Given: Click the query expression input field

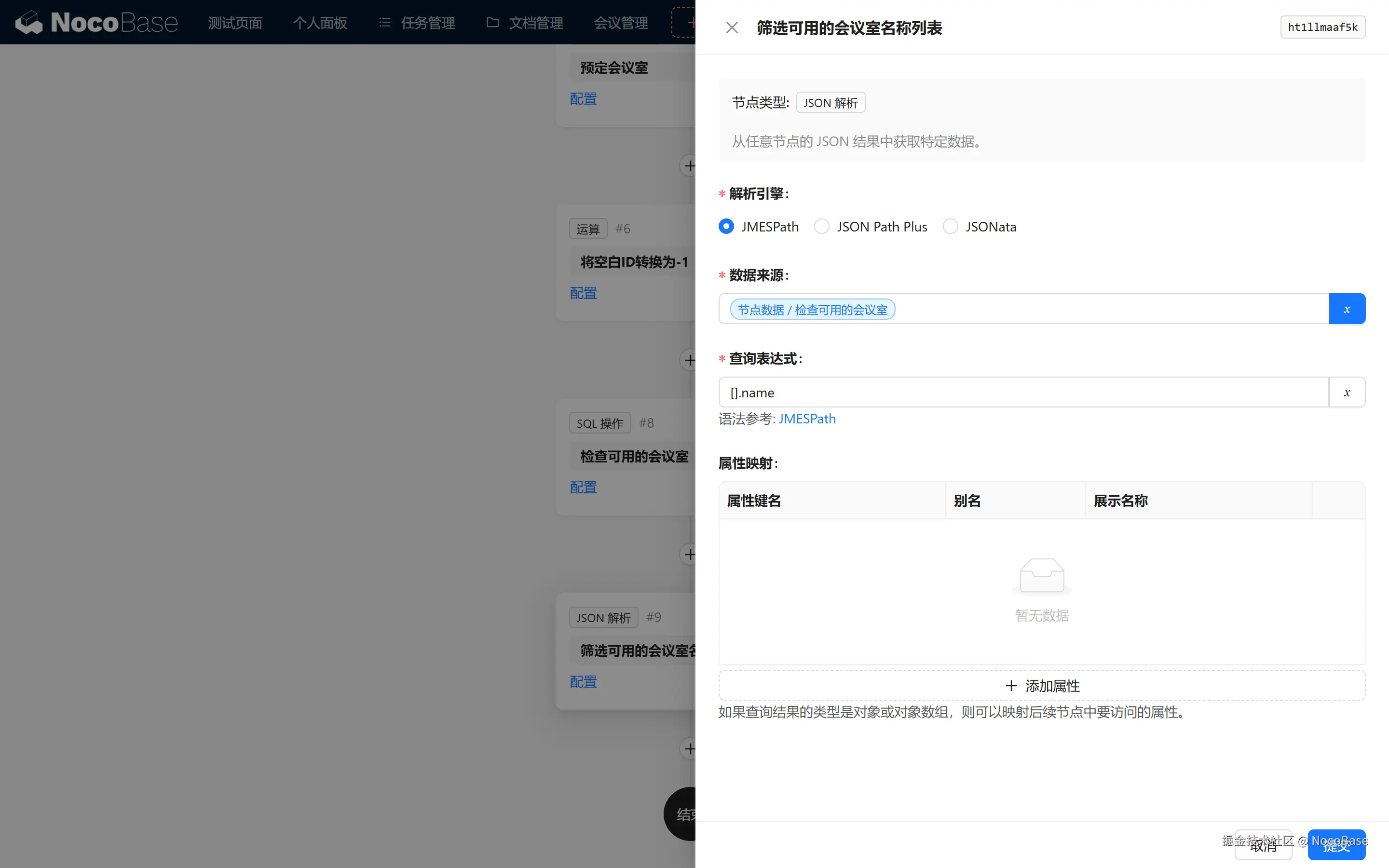Looking at the screenshot, I should tap(1021, 393).
